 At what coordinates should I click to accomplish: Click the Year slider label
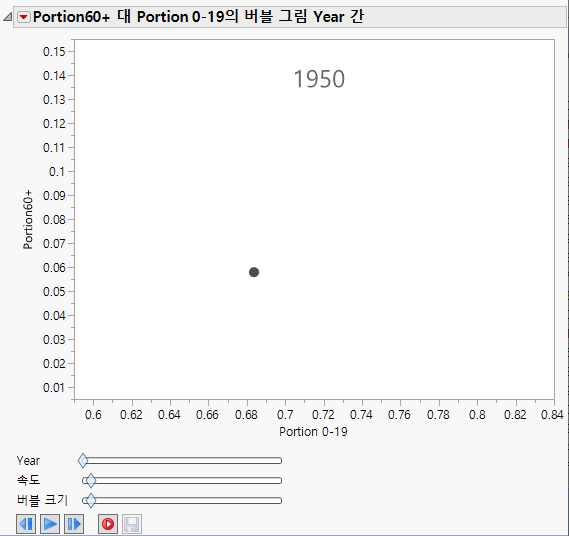click(x=28, y=461)
